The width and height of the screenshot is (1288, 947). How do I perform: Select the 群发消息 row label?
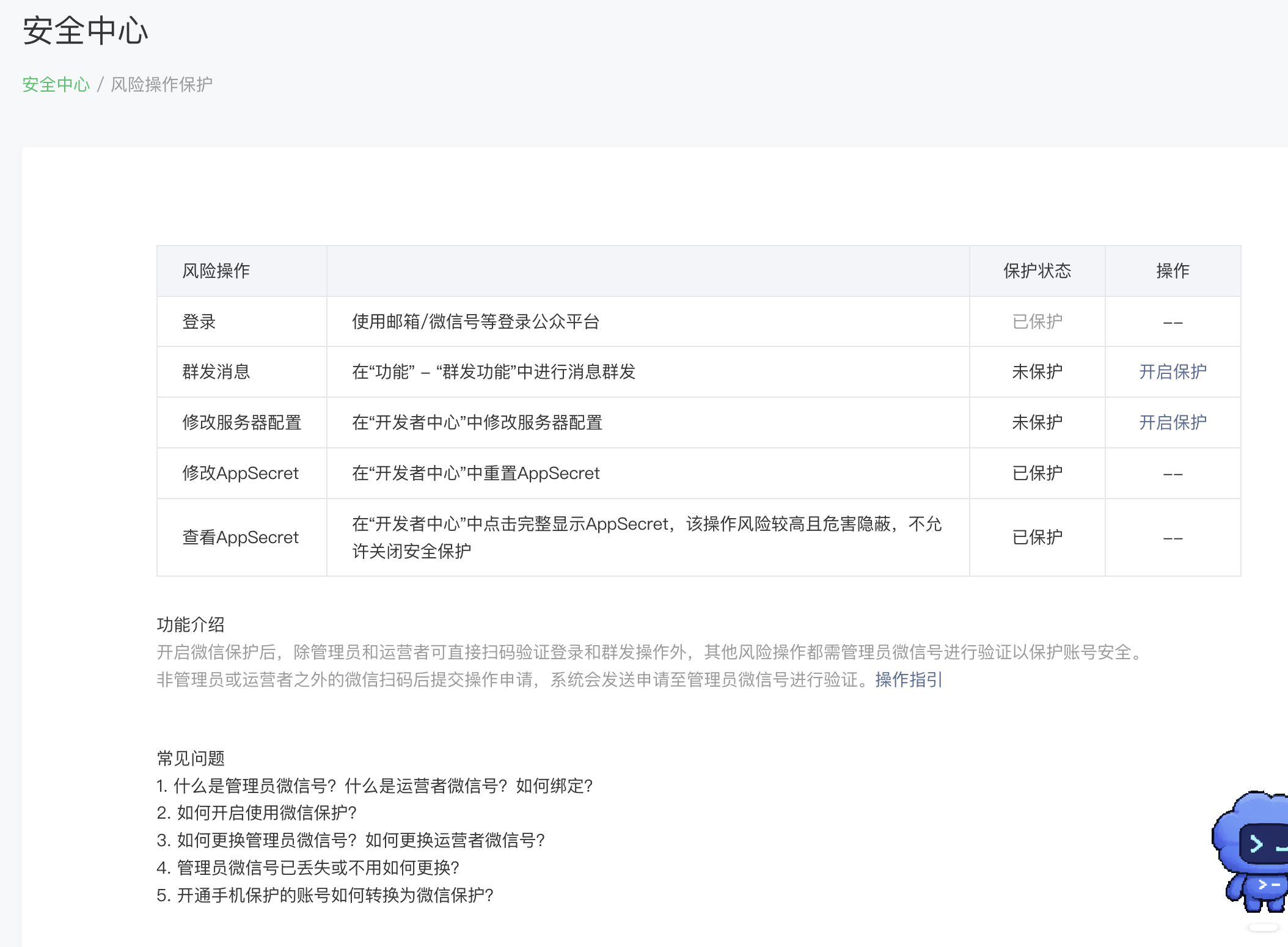tap(216, 371)
